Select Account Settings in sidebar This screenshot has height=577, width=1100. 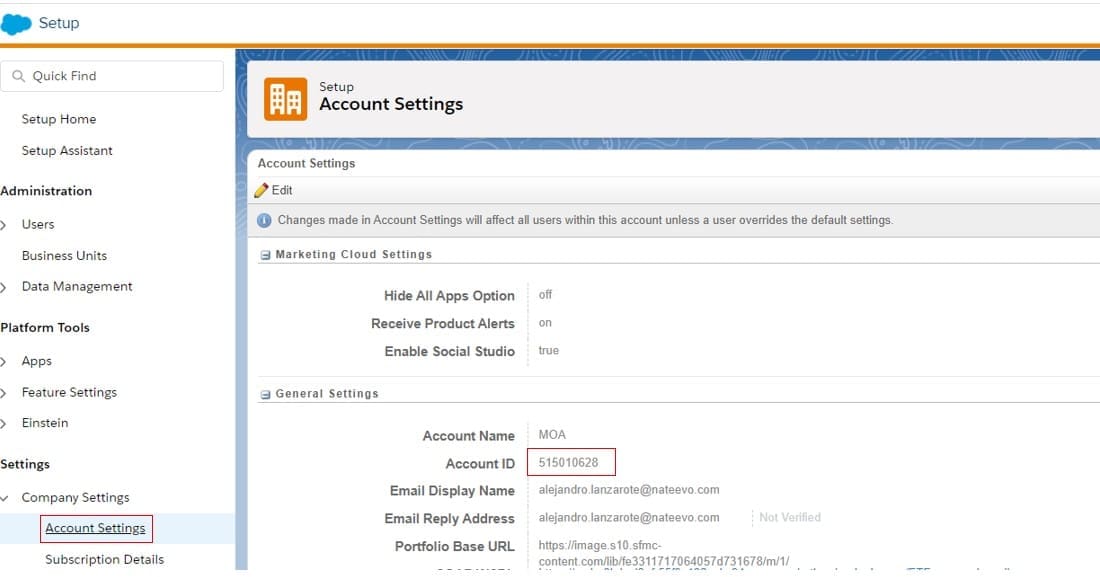[x=95, y=528]
